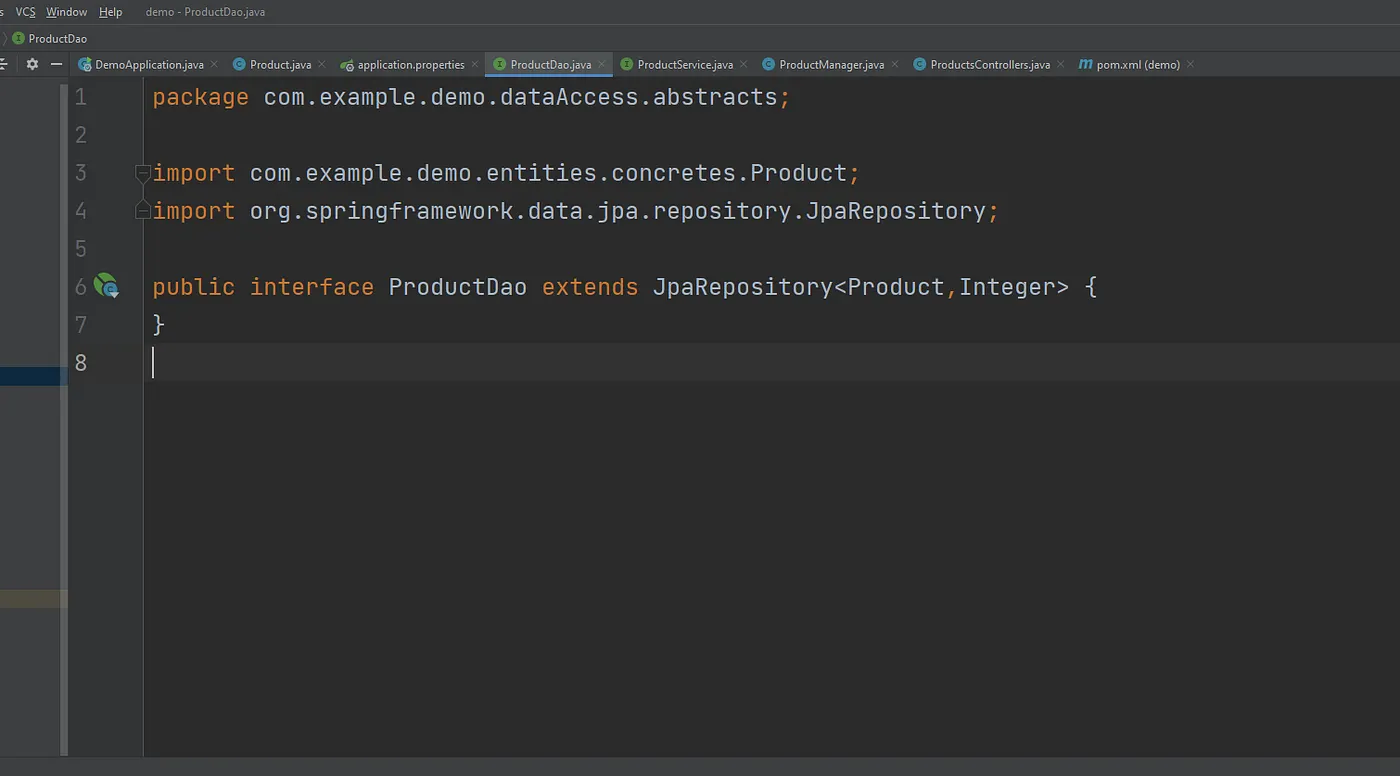Click the application.properties file icon in tab
Image resolution: width=1400 pixels, height=776 pixels.
pyautogui.click(x=347, y=65)
